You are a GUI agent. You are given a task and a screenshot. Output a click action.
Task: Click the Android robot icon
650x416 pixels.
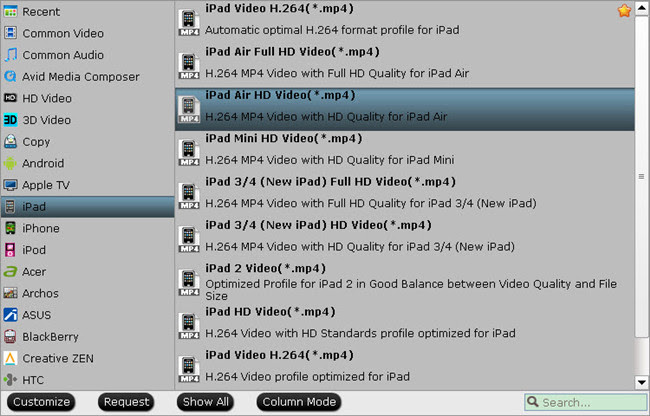(x=10, y=163)
